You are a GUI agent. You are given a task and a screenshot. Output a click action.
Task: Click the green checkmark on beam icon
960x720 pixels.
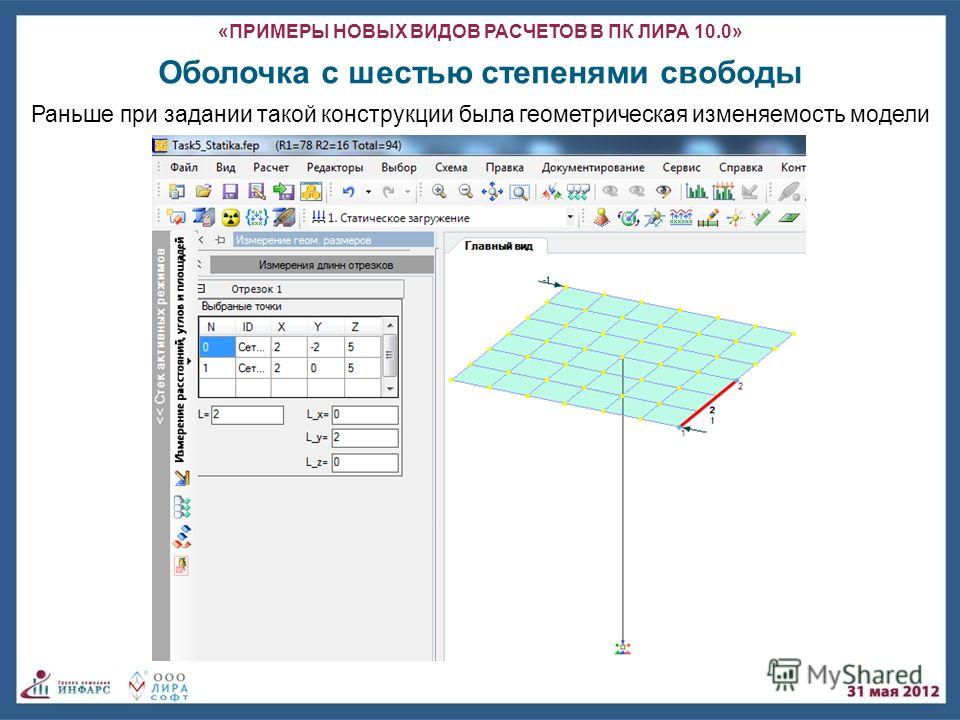coord(761,217)
